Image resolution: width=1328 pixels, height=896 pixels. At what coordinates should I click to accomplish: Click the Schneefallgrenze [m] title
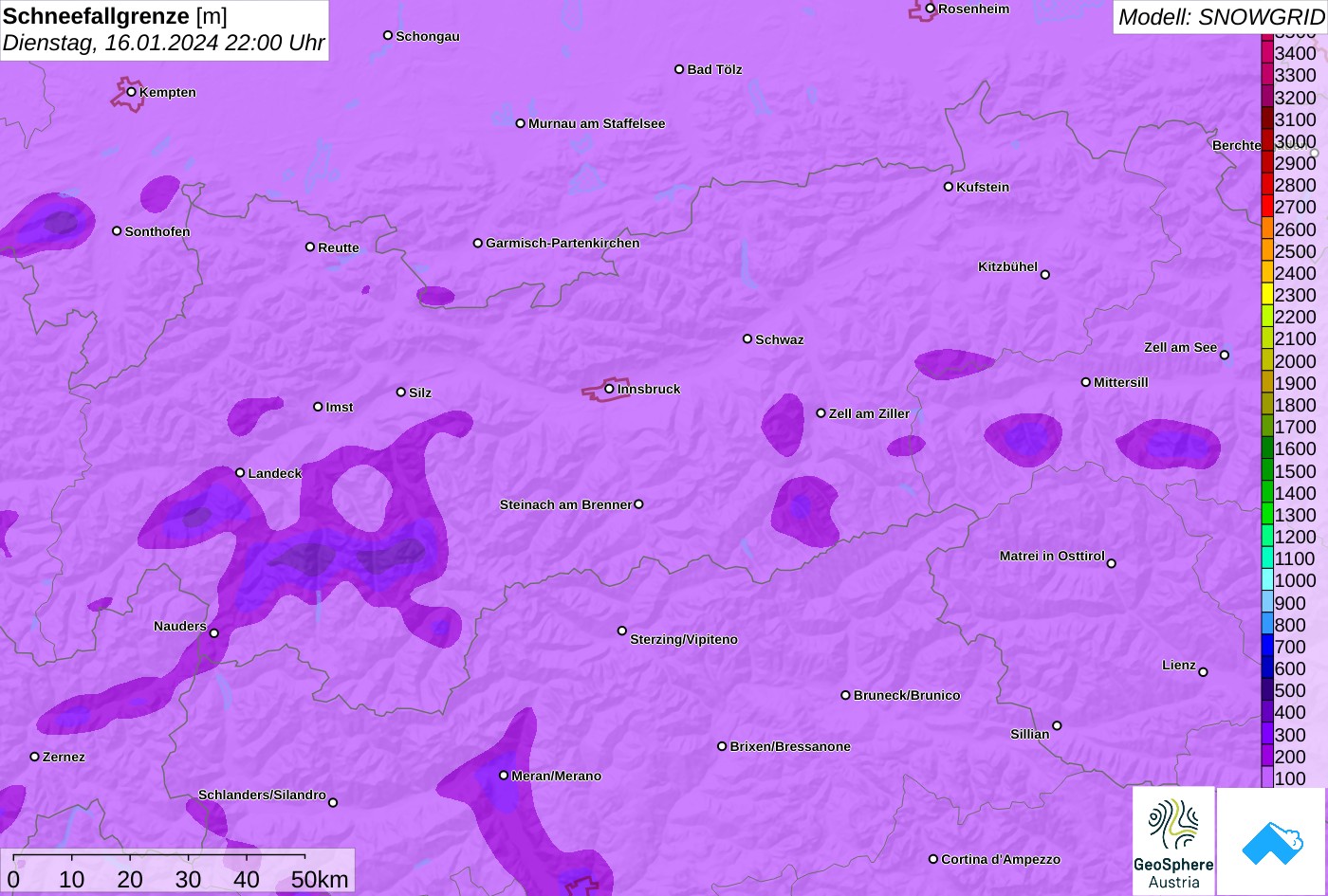[116, 16]
